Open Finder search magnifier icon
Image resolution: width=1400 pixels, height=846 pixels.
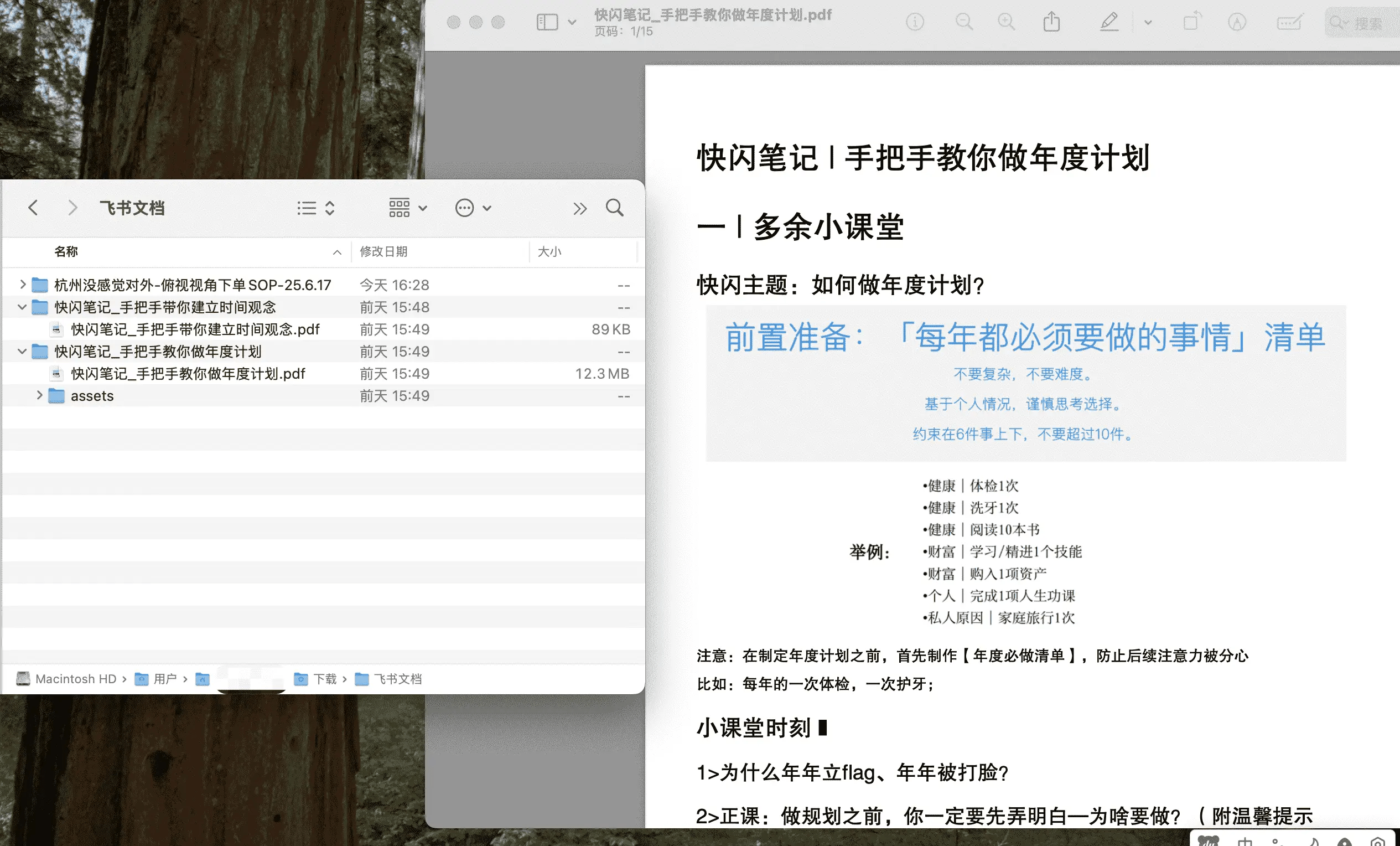(614, 208)
